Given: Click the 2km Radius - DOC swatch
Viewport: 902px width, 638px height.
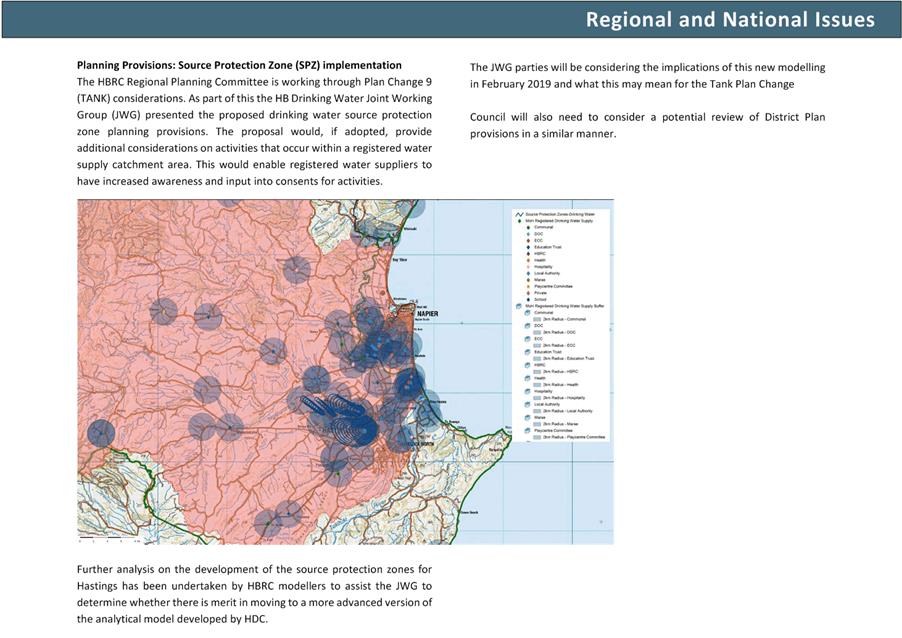Looking at the screenshot, I should 537,333.
